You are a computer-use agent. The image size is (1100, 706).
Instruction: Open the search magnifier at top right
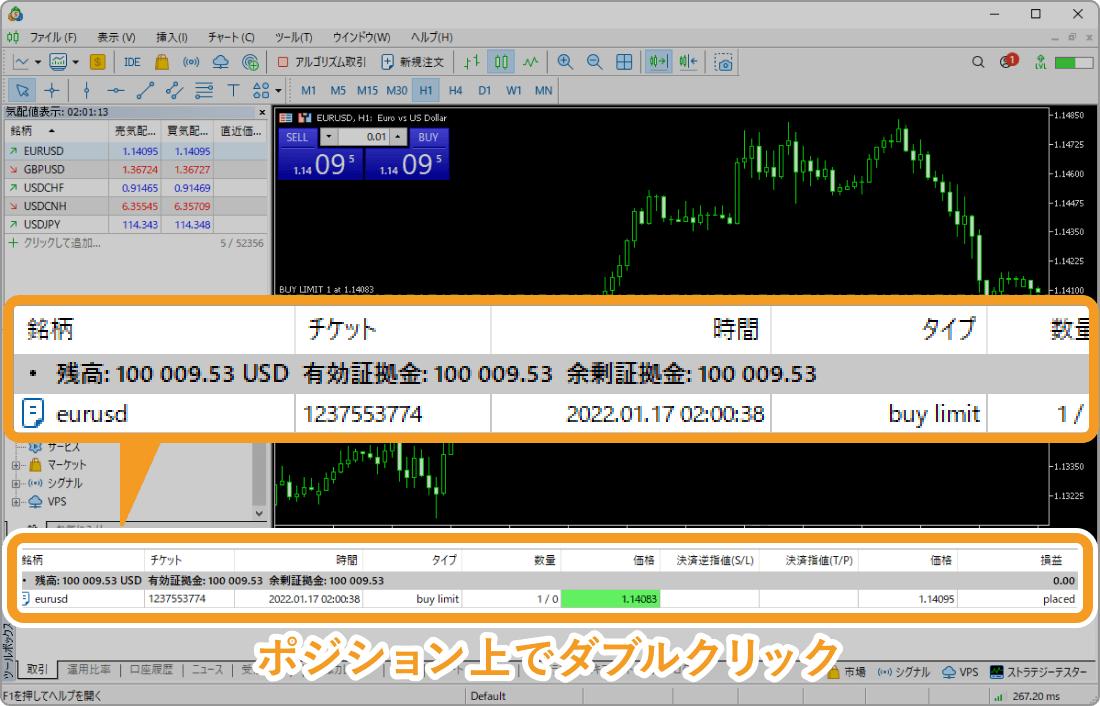click(x=978, y=62)
